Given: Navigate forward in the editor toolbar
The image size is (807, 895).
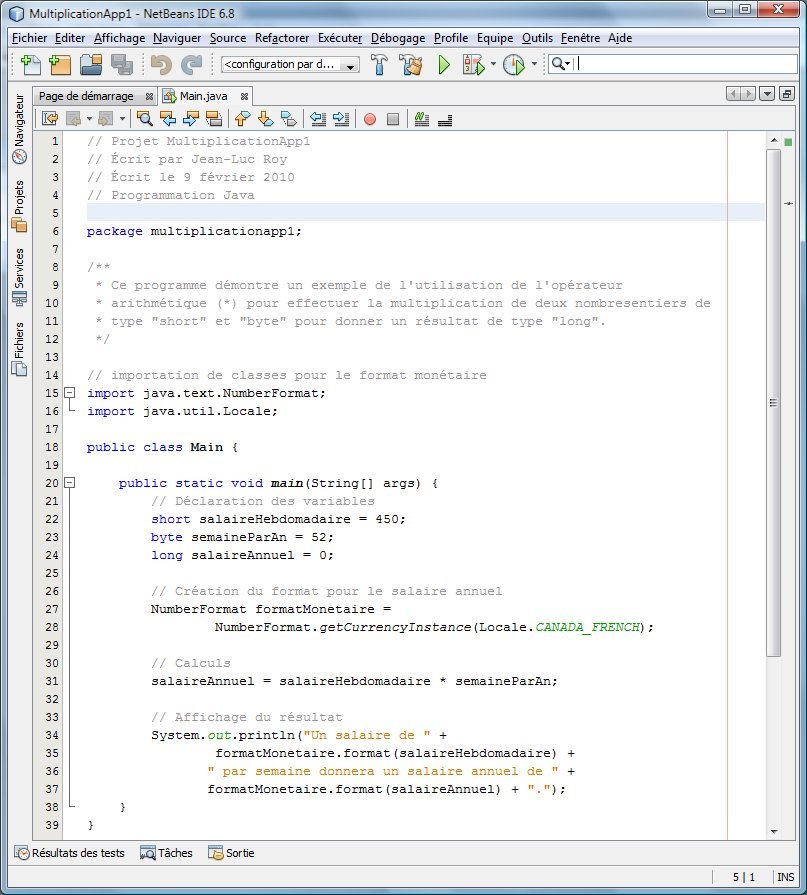Looking at the screenshot, I should point(106,119).
